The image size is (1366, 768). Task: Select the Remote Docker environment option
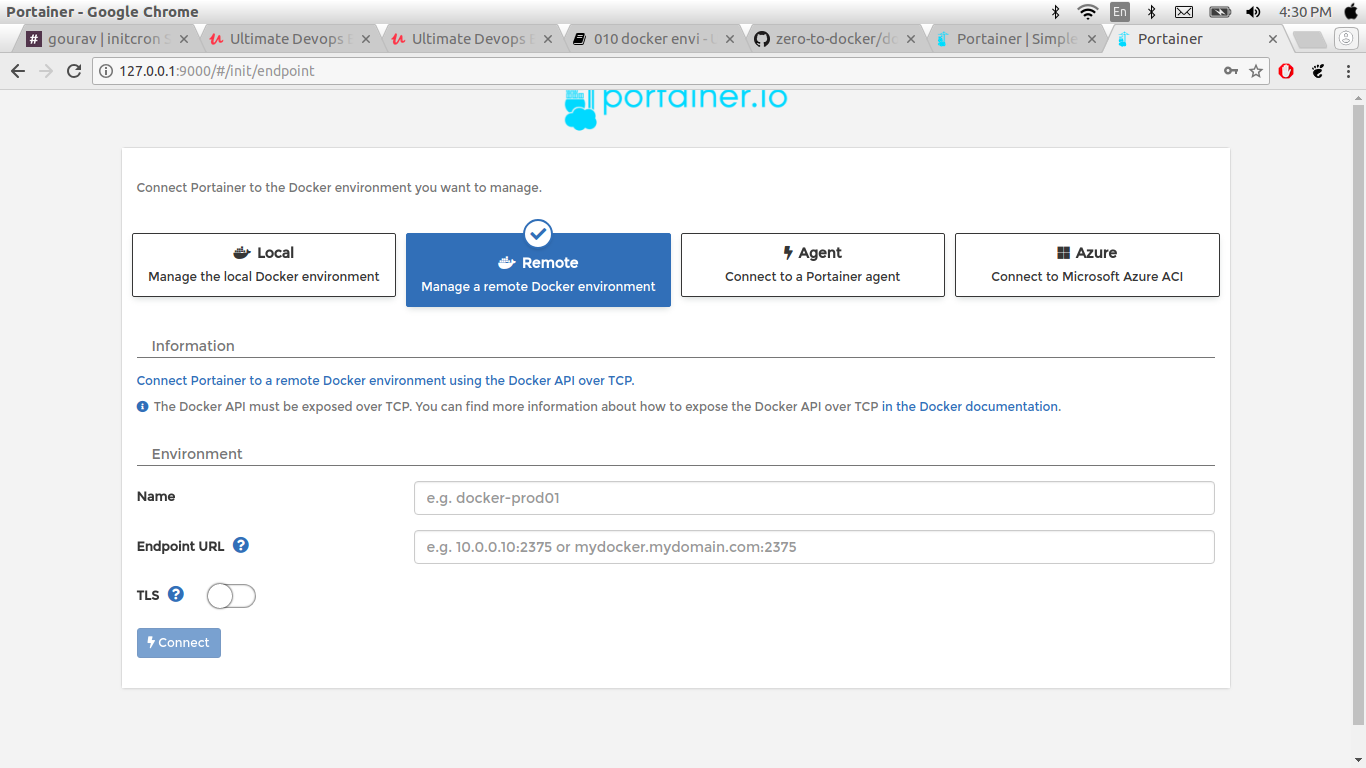(x=538, y=270)
